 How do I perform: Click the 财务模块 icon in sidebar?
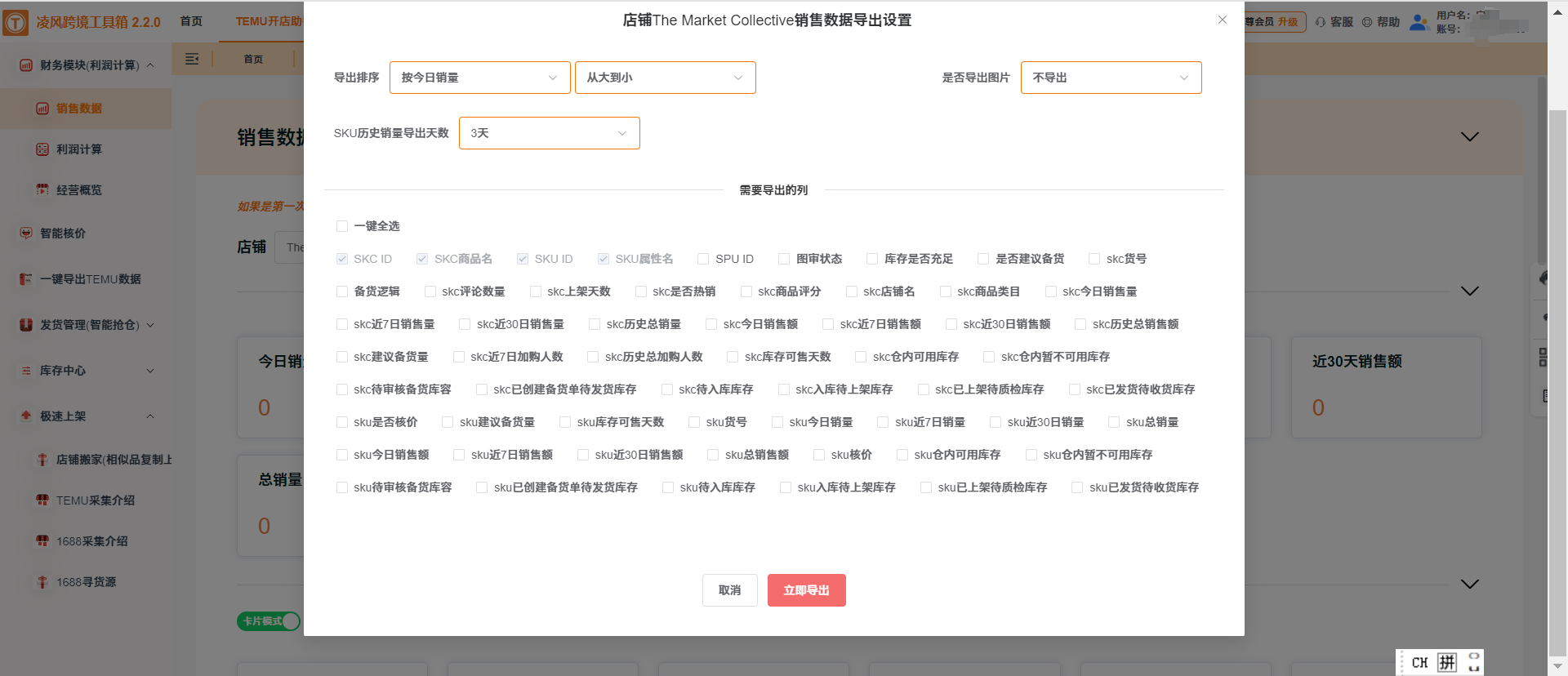[x=26, y=65]
